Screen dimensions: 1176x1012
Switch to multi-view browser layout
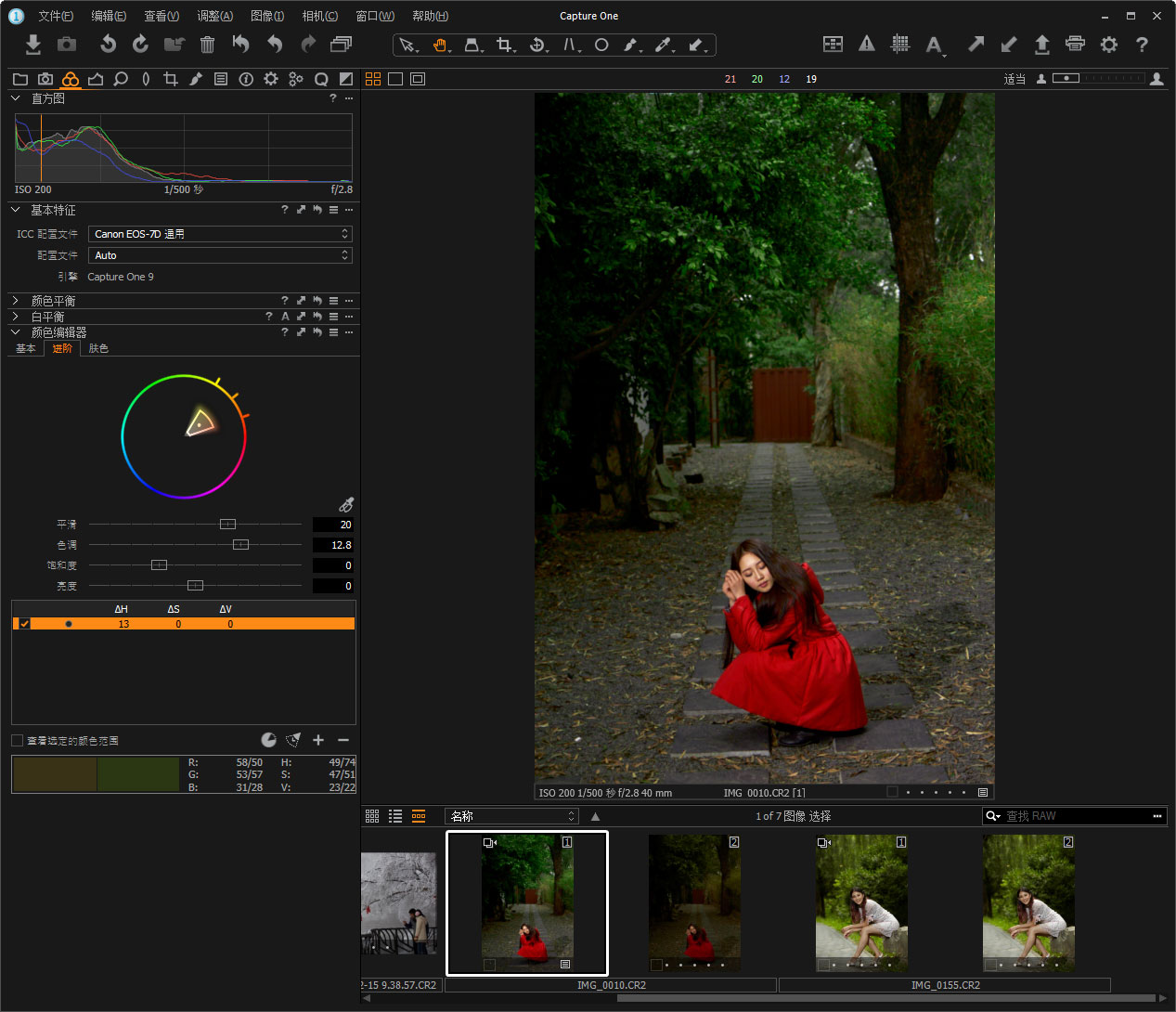click(373, 79)
